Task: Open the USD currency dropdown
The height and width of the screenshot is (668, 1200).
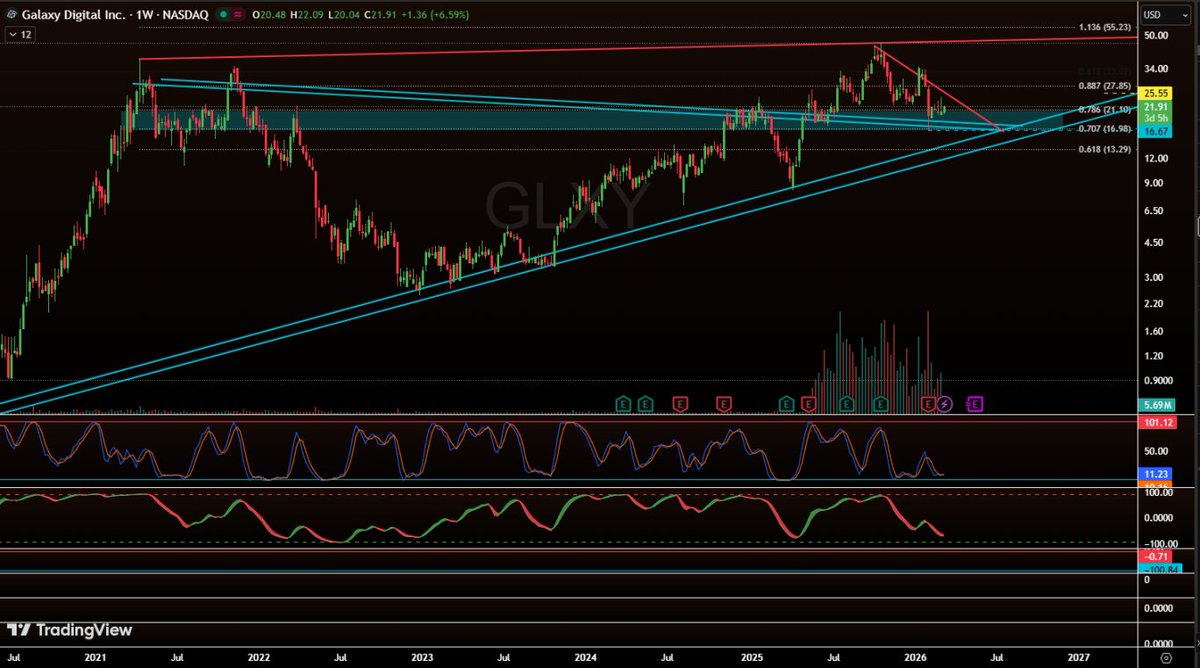Action: point(1166,15)
